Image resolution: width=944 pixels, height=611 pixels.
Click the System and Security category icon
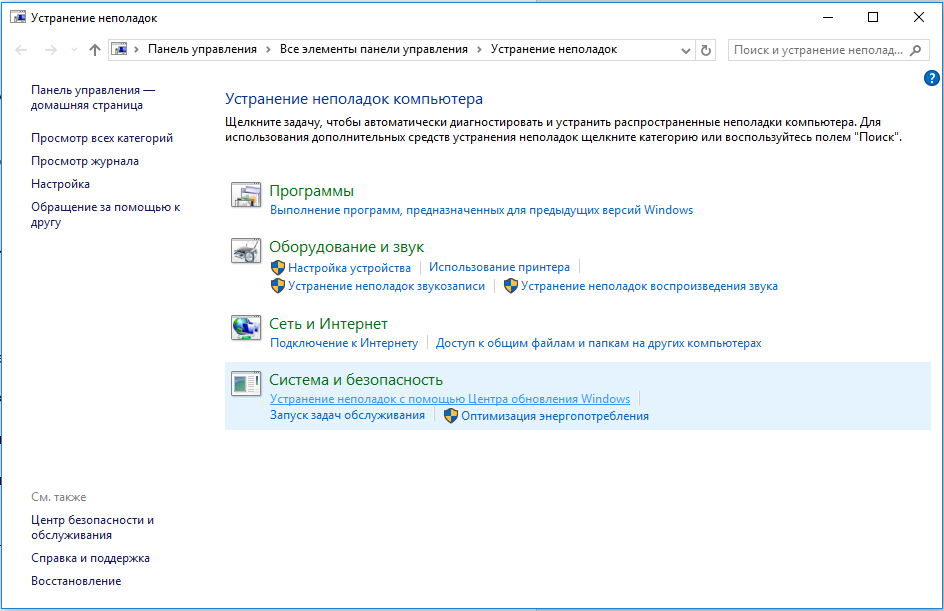(246, 383)
